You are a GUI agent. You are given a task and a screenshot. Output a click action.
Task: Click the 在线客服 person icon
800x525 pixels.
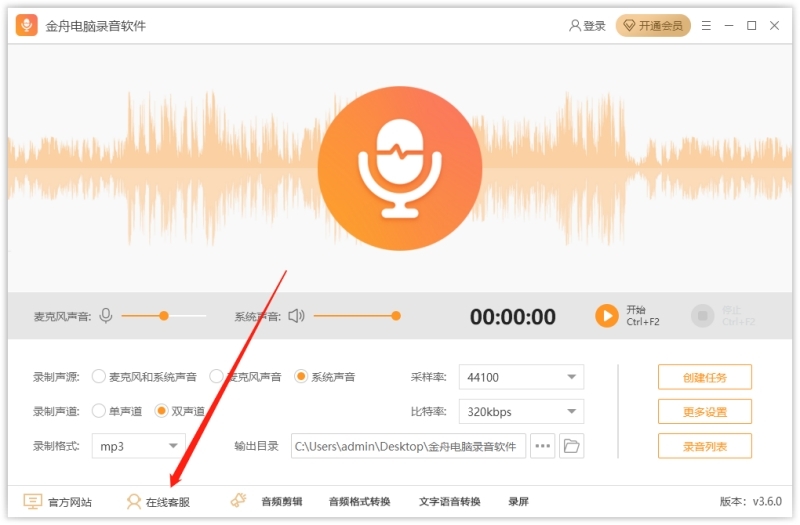134,502
